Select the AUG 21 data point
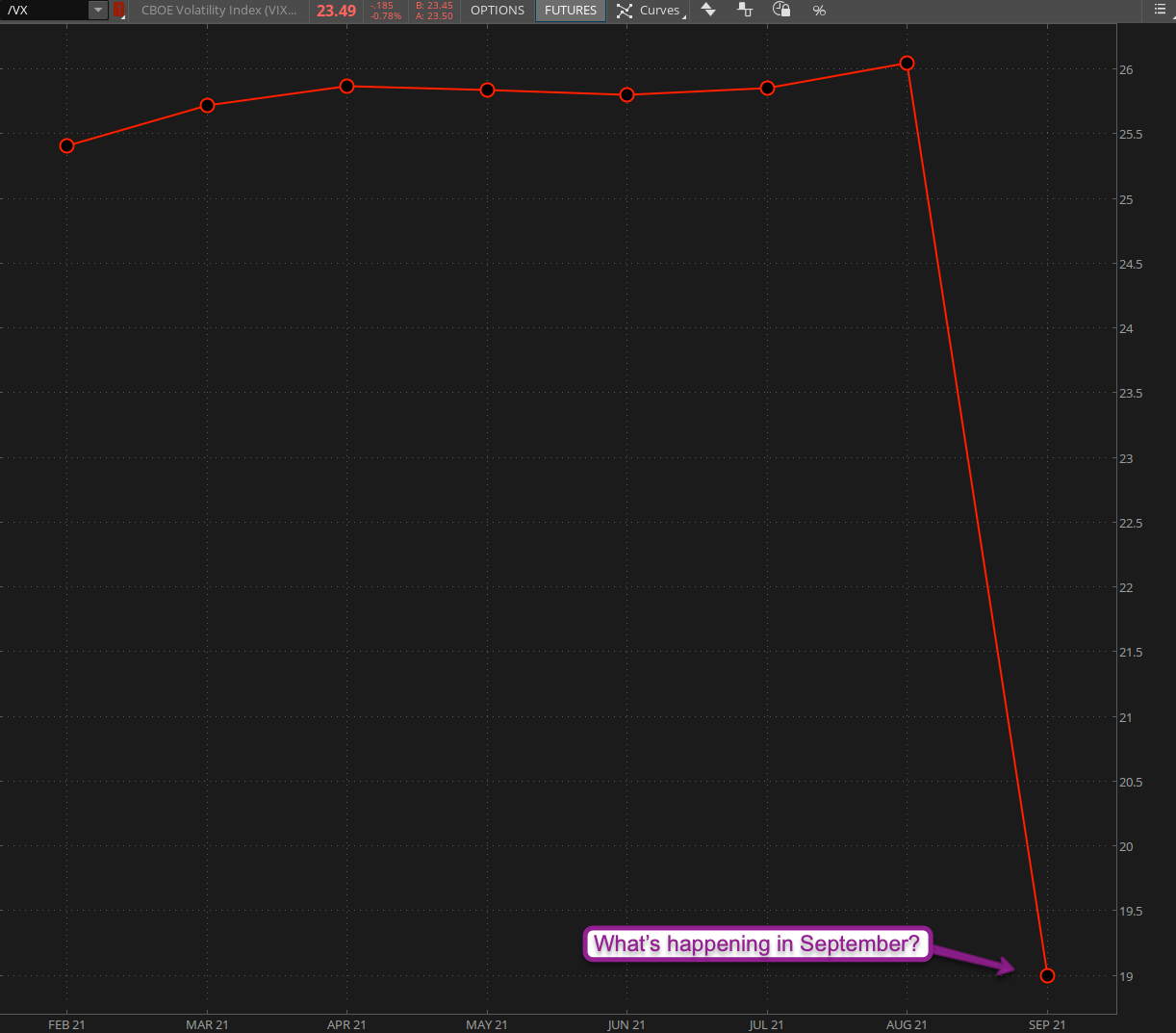 click(x=907, y=64)
